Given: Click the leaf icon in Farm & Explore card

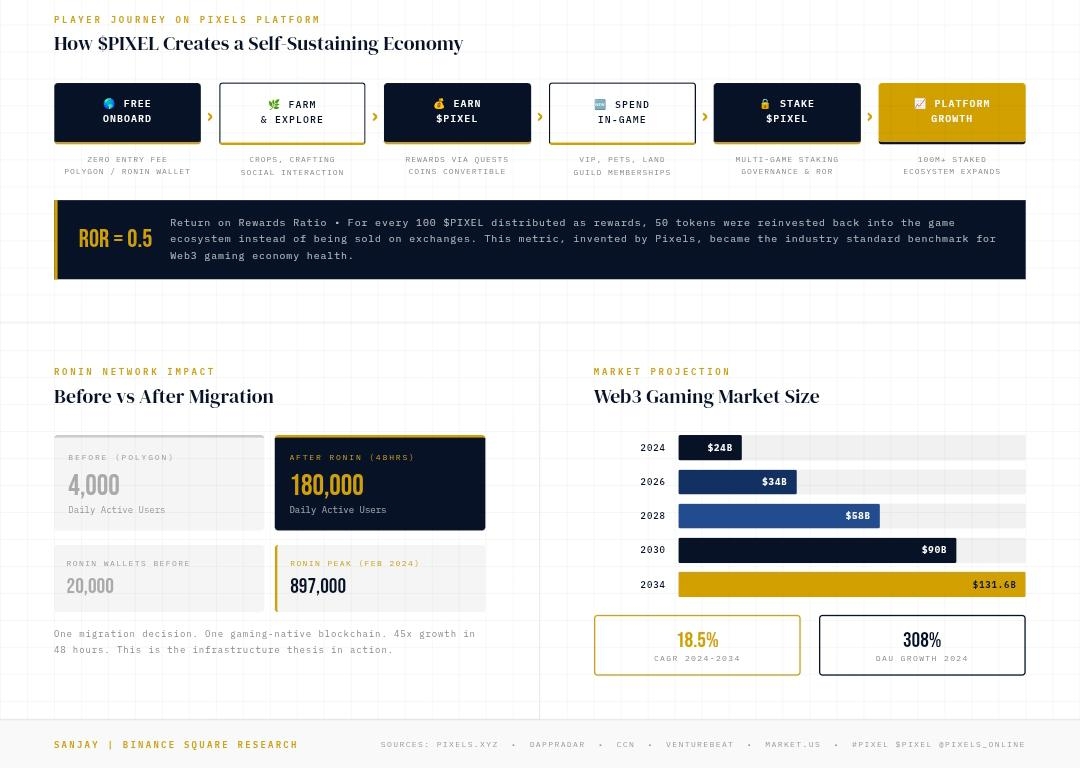Looking at the screenshot, I should point(273,104).
